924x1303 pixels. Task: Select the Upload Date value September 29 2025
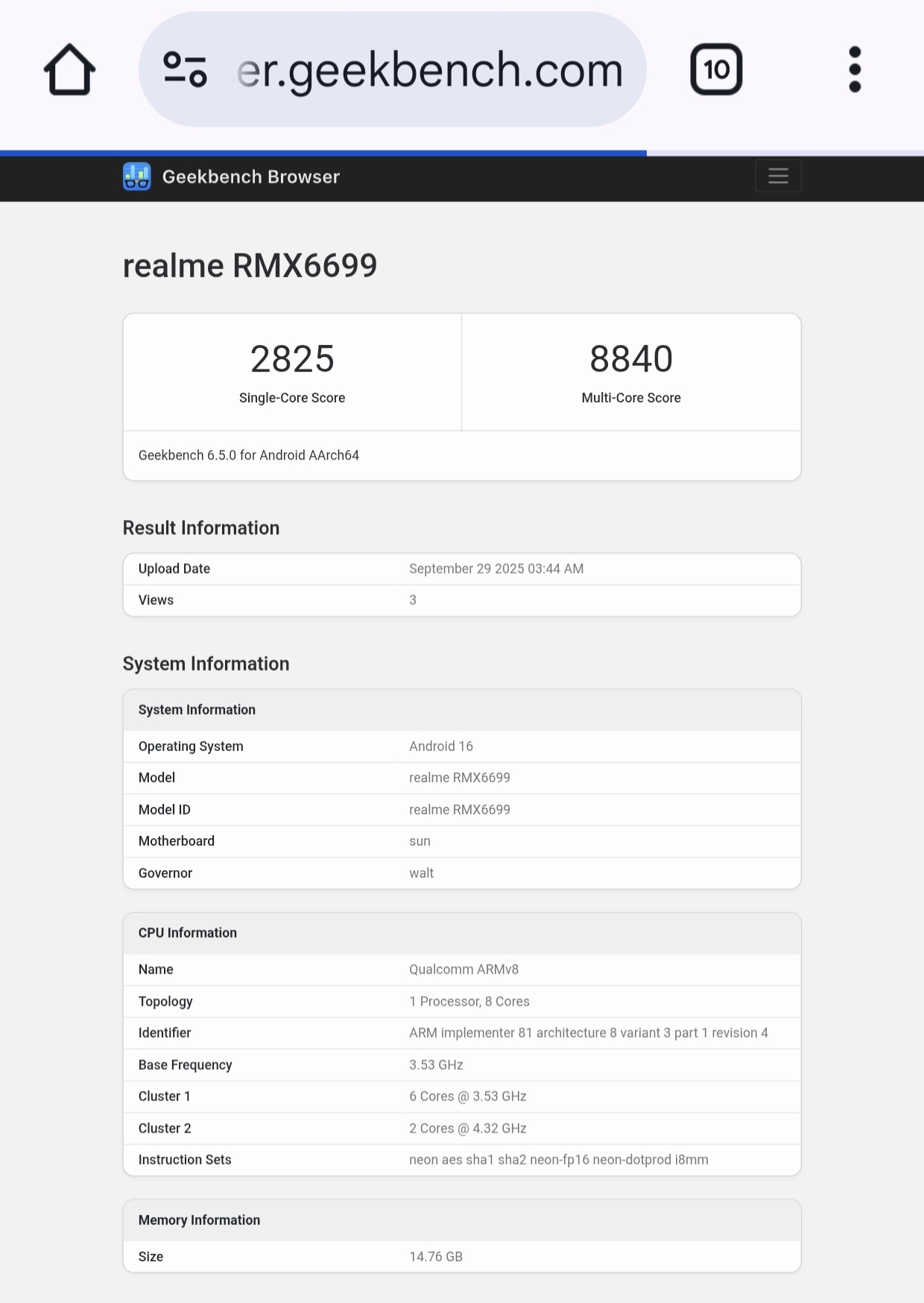pos(496,569)
